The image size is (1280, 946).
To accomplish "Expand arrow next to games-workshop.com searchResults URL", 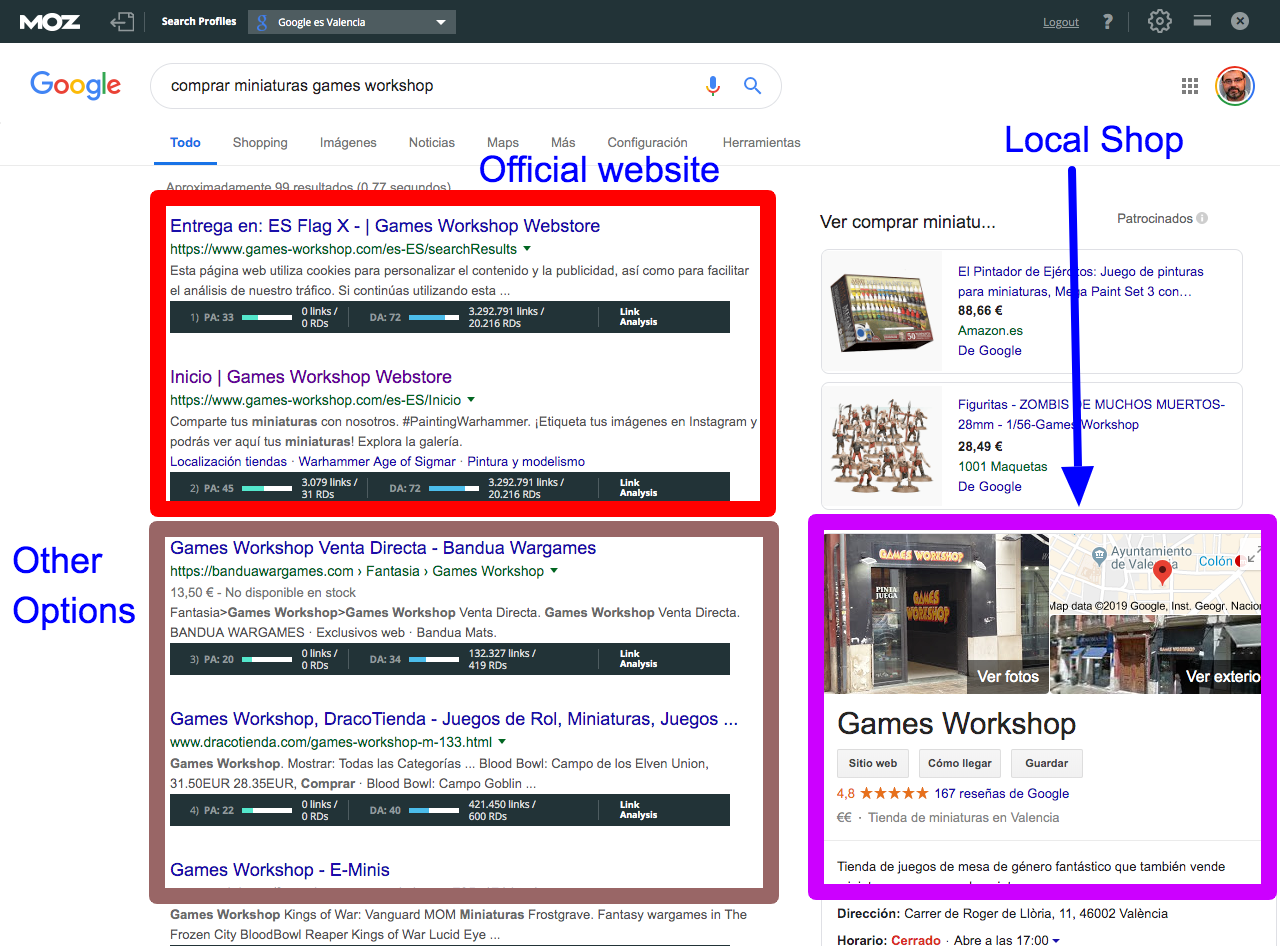I will [x=527, y=248].
